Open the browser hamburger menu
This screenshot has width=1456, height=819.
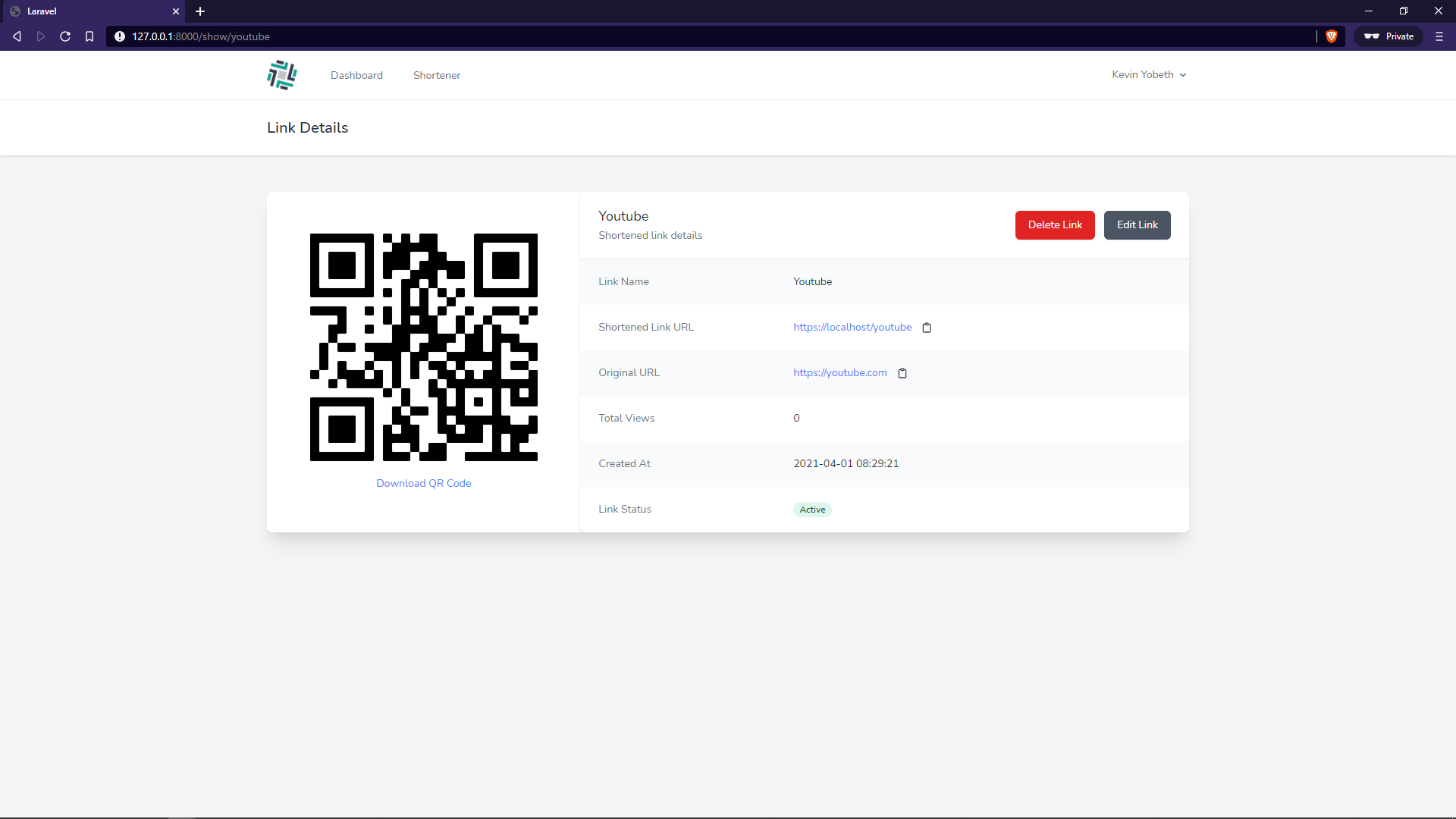pyautogui.click(x=1439, y=36)
